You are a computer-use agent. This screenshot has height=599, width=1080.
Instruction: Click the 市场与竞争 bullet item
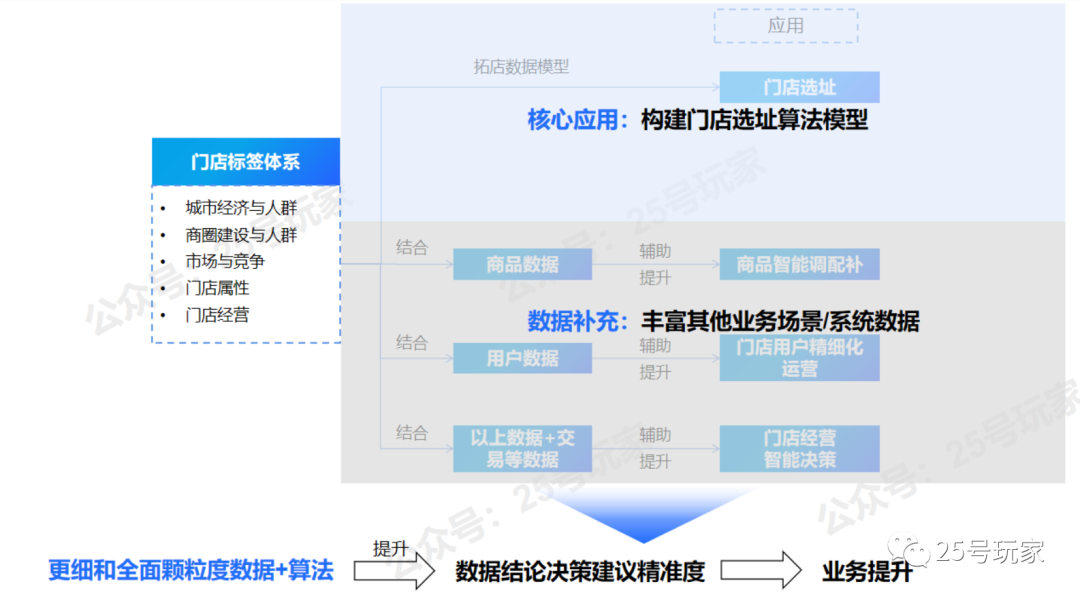point(225,261)
